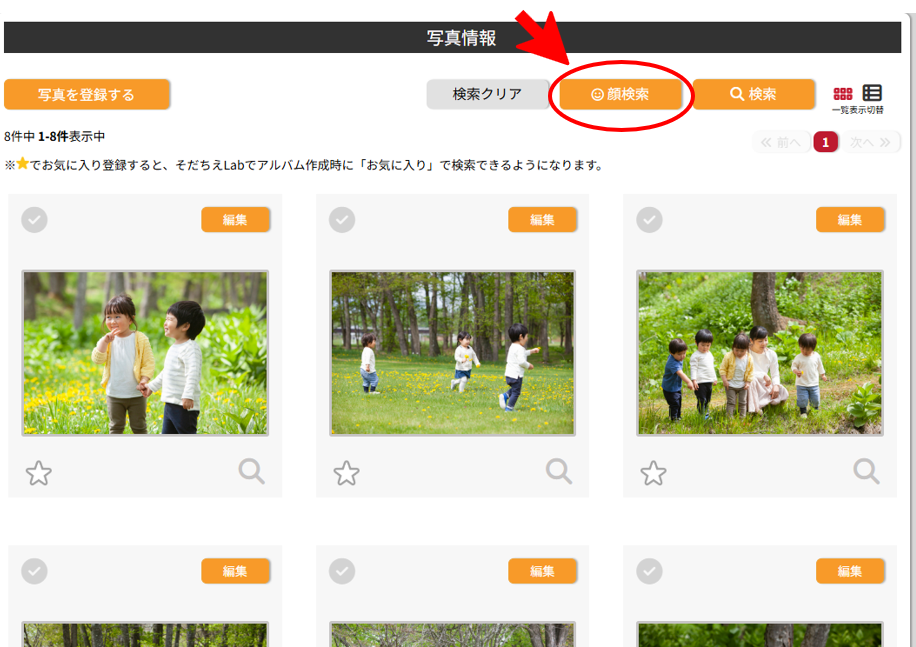Click the 顔検索 face search button
The width and height of the screenshot is (916, 647).
coord(620,94)
